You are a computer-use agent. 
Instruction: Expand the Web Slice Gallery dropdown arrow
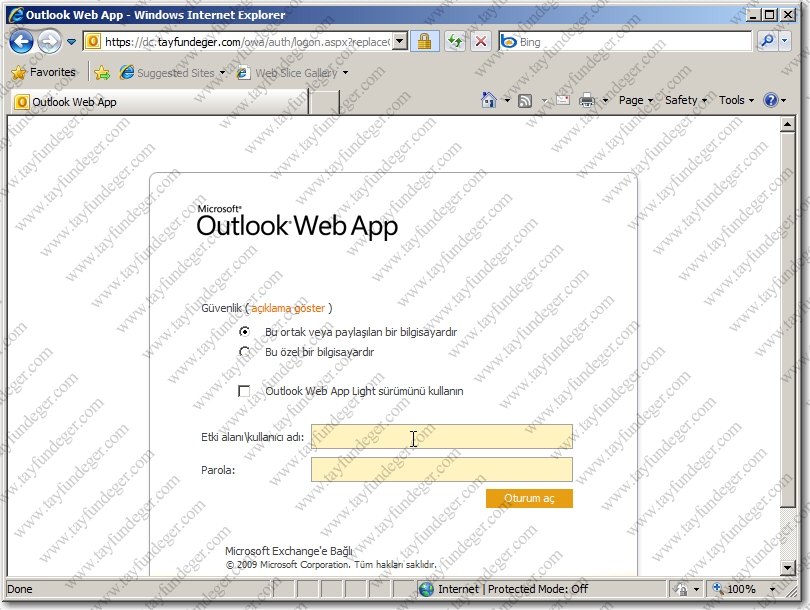346,73
